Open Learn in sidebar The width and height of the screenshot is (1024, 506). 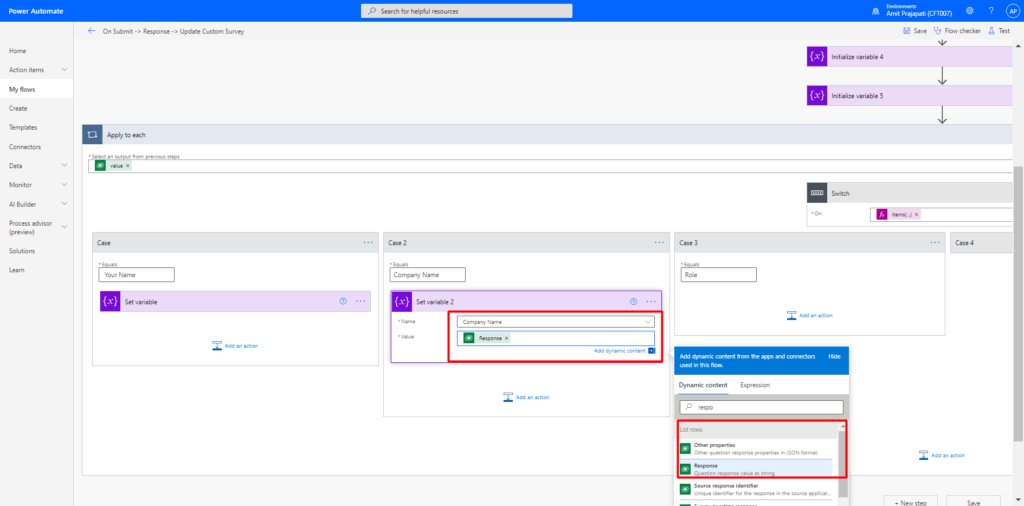(x=16, y=270)
